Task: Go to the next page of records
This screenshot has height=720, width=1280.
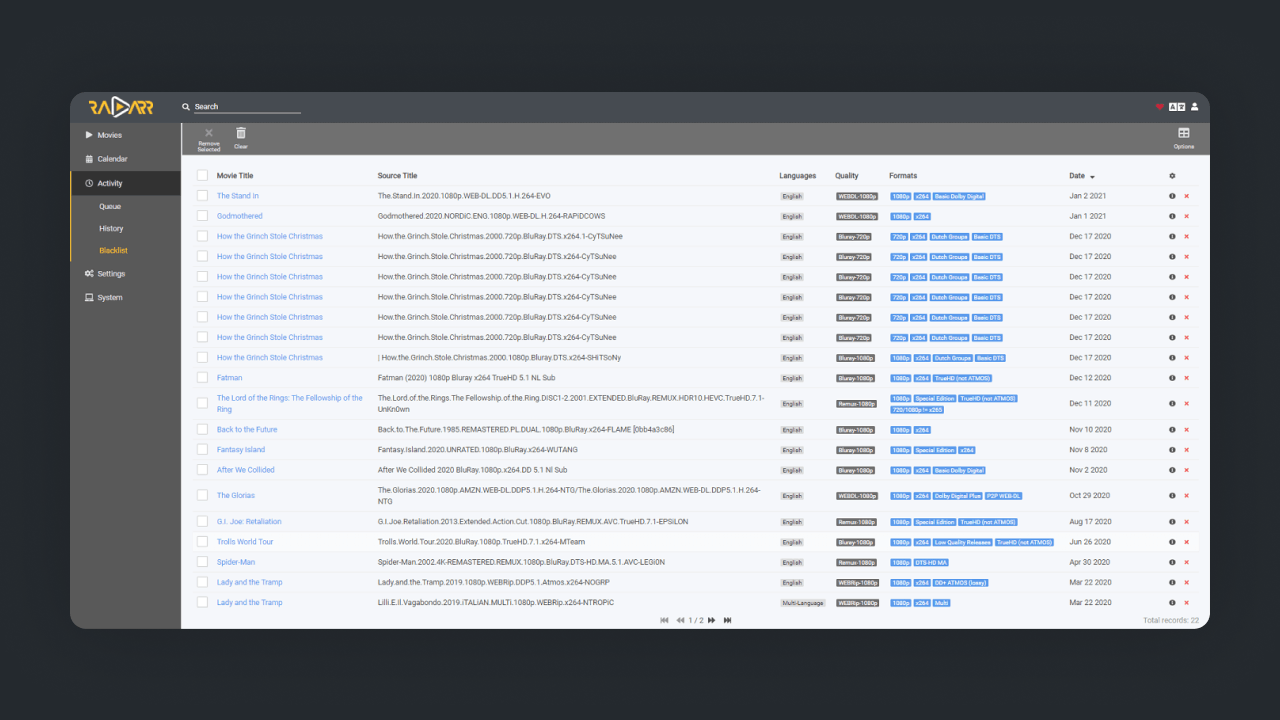Action: [x=711, y=620]
